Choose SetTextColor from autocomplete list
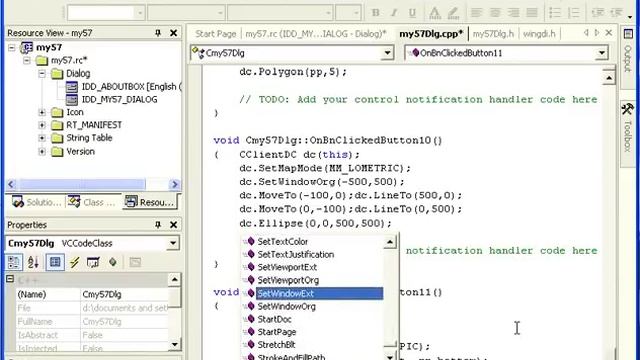The height and width of the screenshot is (360, 640). click(x=282, y=242)
